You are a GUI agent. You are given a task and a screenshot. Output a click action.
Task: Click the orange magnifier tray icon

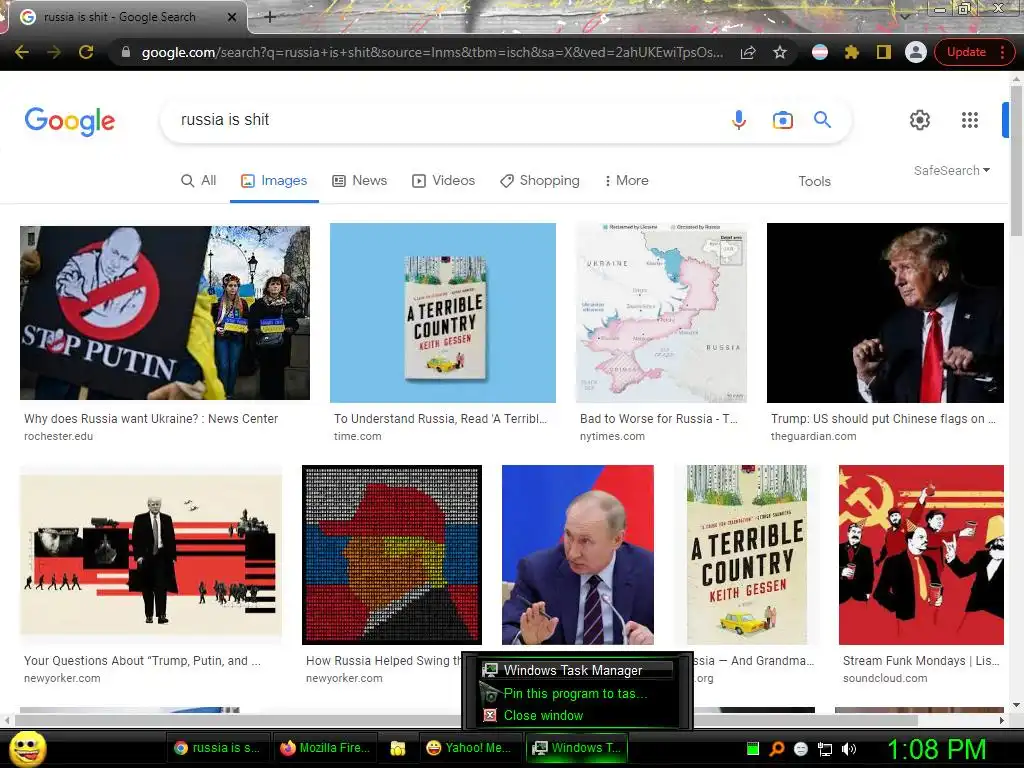pos(777,749)
